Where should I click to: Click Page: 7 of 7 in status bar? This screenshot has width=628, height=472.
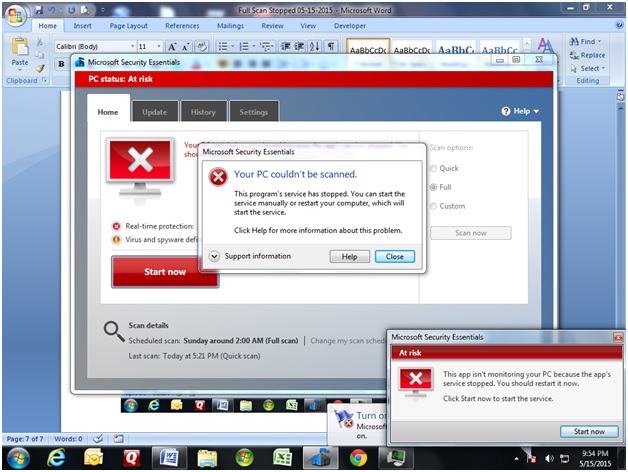(x=25, y=439)
